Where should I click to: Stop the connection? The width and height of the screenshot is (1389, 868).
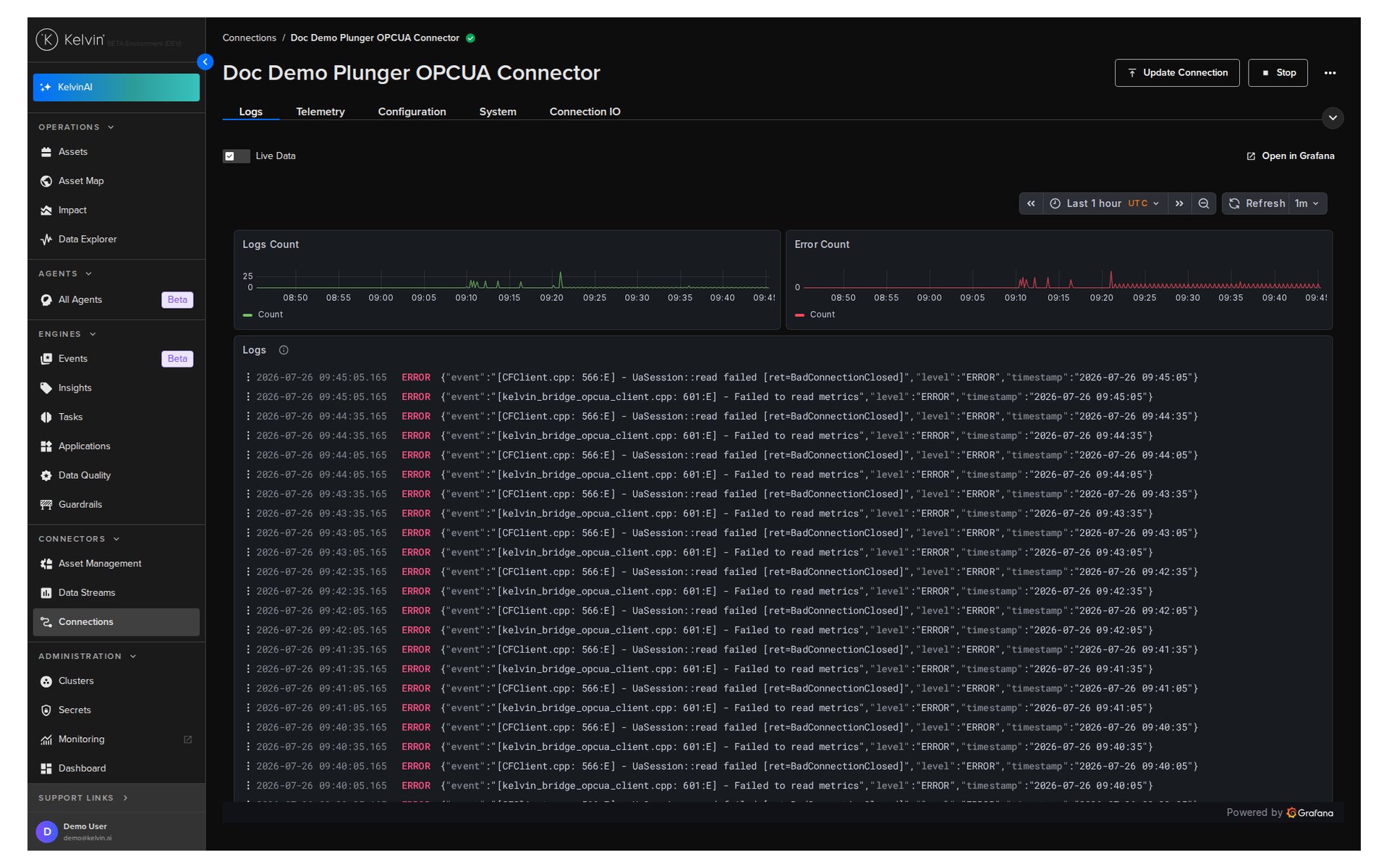1278,73
